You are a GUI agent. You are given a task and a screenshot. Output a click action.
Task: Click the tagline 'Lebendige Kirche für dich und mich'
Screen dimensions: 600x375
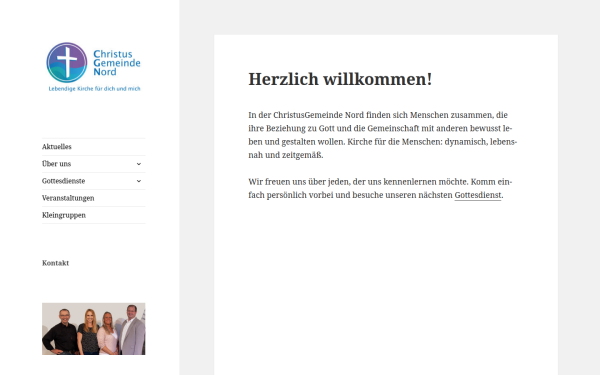tap(95, 89)
